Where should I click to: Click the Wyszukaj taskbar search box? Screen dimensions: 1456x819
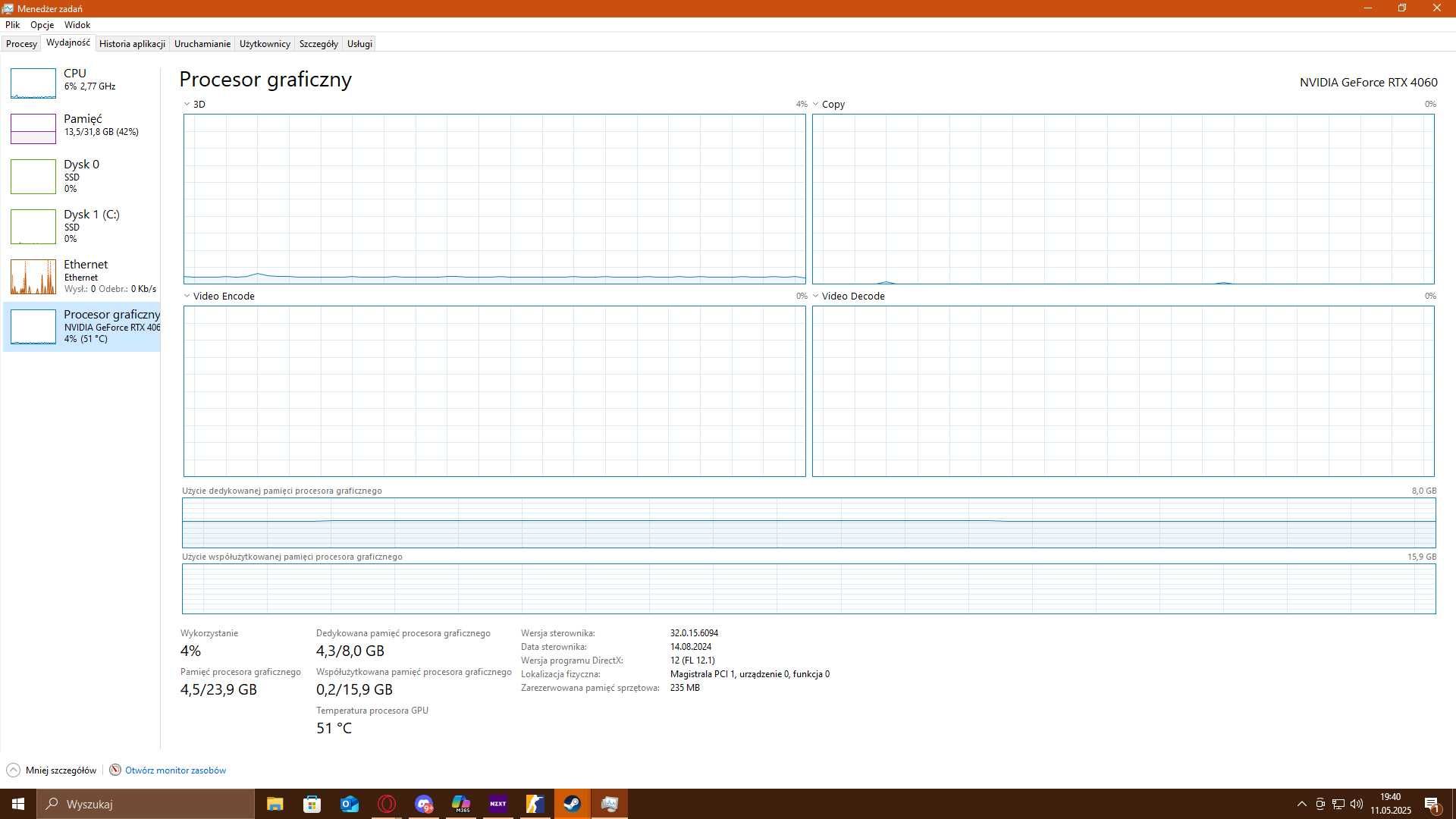[x=146, y=804]
